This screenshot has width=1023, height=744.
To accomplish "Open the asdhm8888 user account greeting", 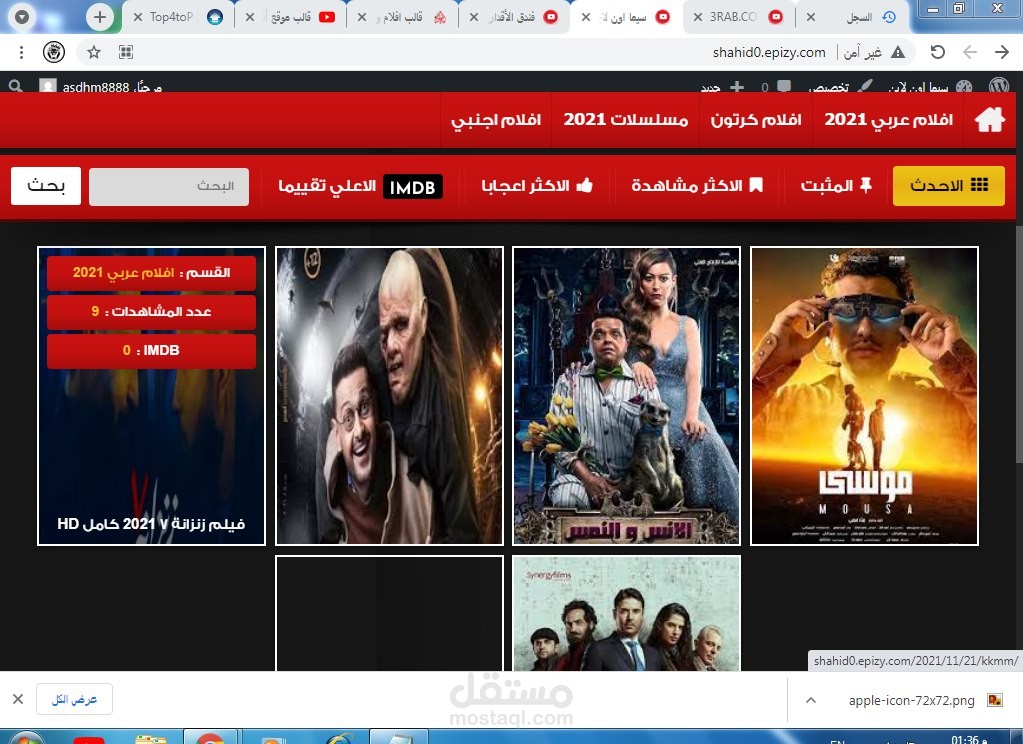I will (100, 86).
